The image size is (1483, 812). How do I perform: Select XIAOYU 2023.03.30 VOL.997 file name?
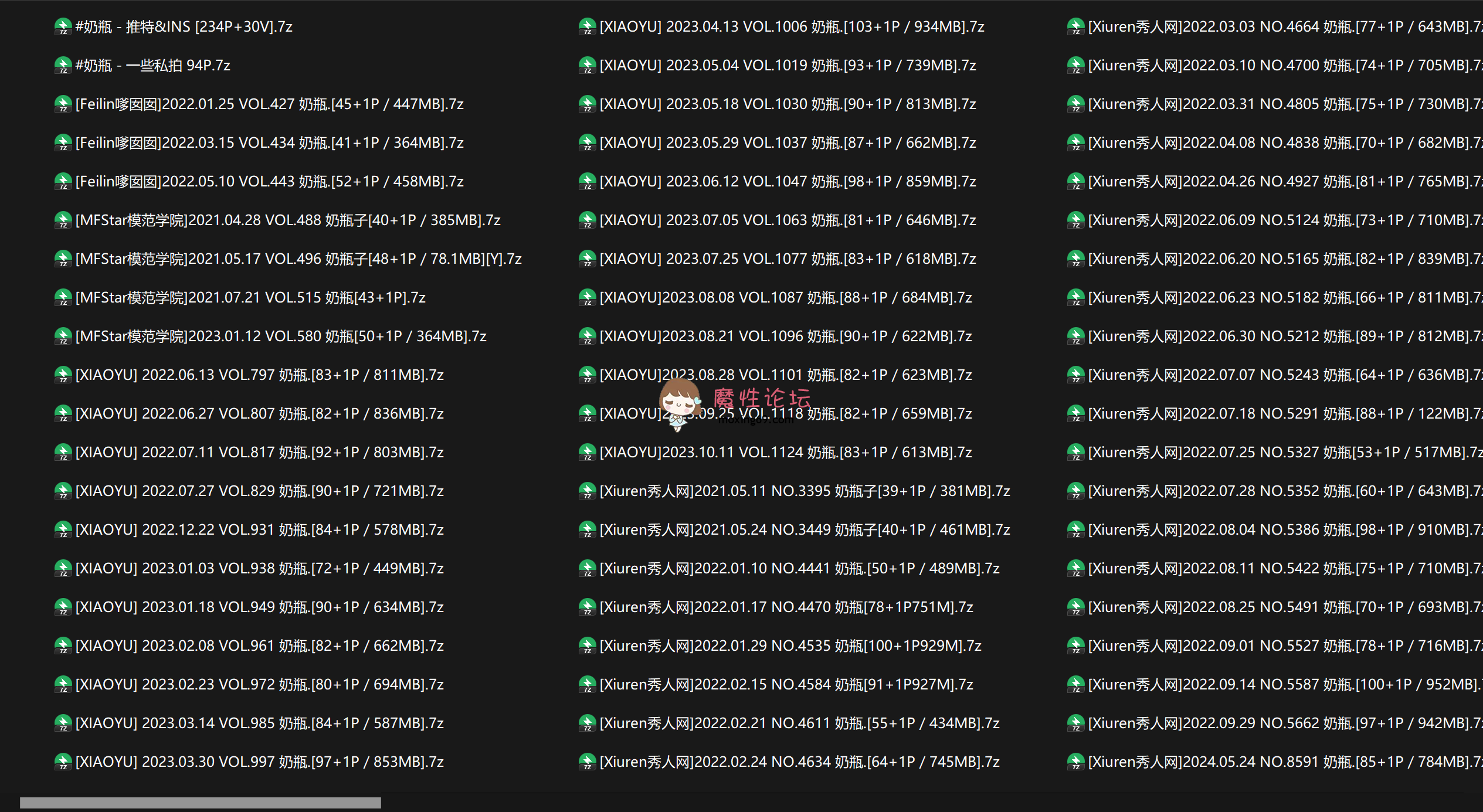(x=260, y=762)
